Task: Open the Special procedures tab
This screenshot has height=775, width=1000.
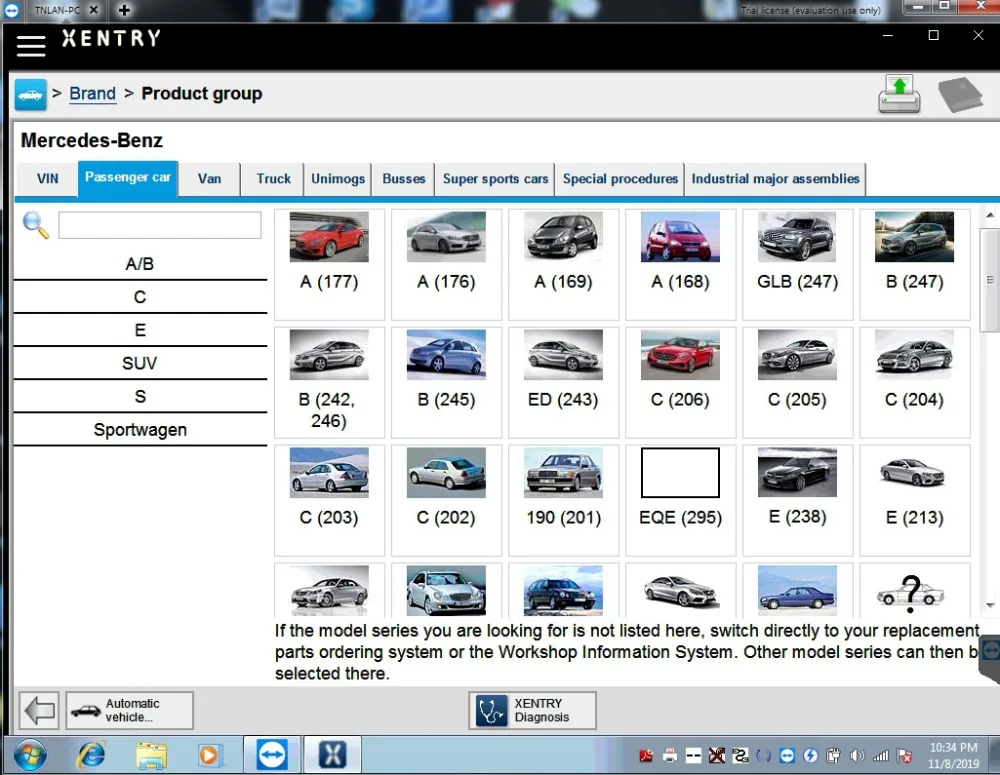Action: click(620, 179)
